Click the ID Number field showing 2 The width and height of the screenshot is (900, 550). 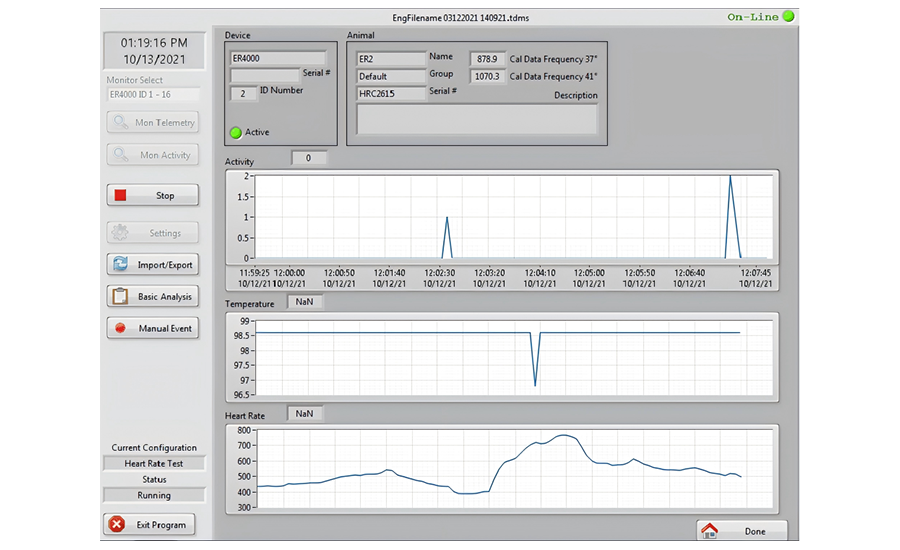point(243,93)
